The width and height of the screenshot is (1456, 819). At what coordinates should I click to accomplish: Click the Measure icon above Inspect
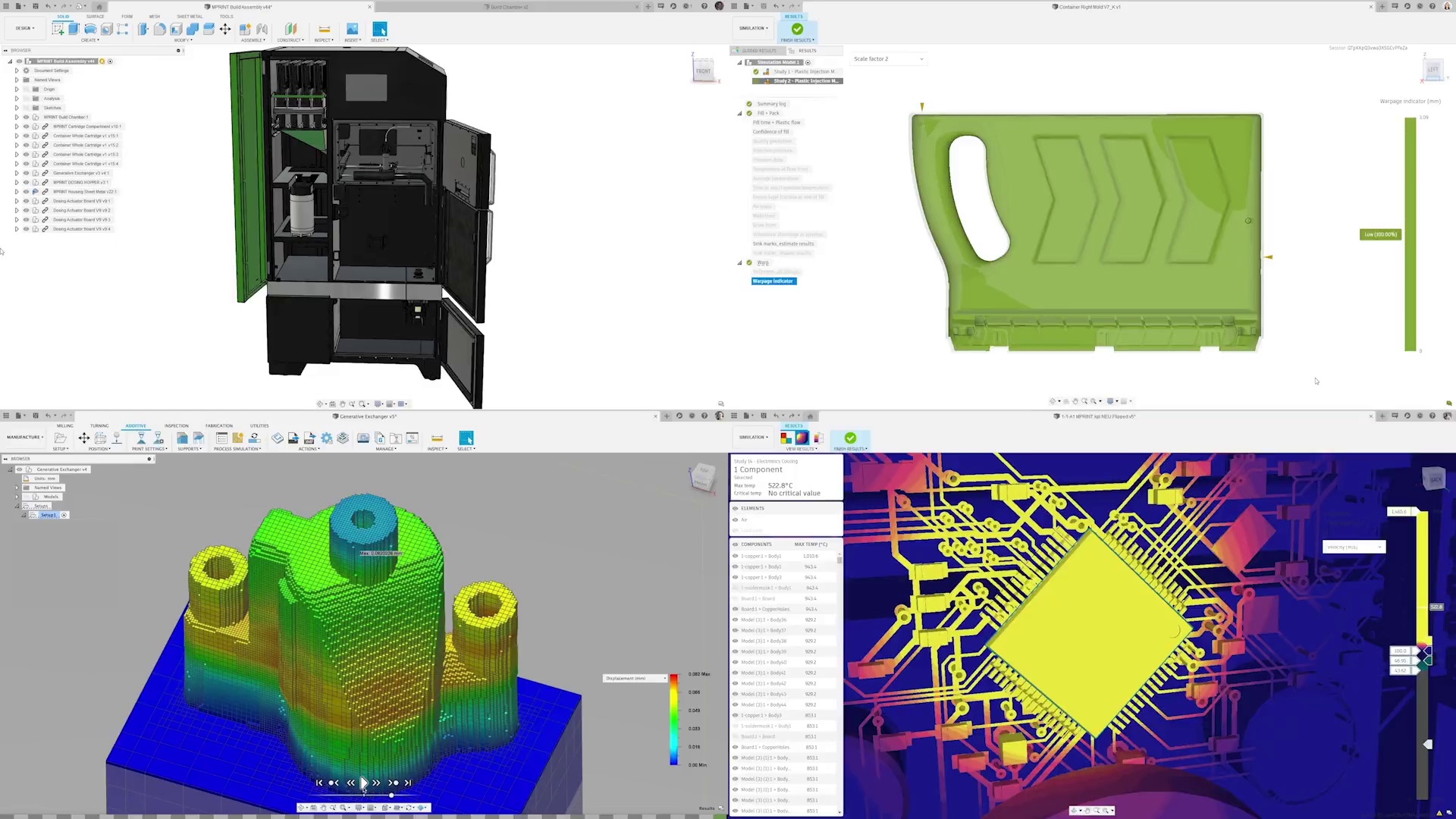324,29
